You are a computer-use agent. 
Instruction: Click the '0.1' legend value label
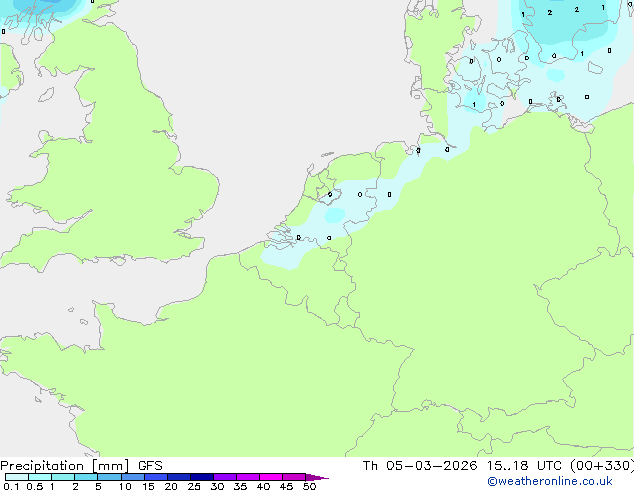[x=11, y=486]
